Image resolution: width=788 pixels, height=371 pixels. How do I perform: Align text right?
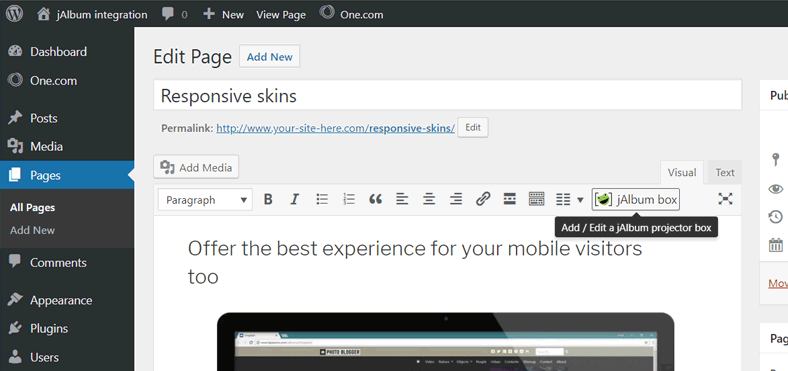(x=456, y=200)
